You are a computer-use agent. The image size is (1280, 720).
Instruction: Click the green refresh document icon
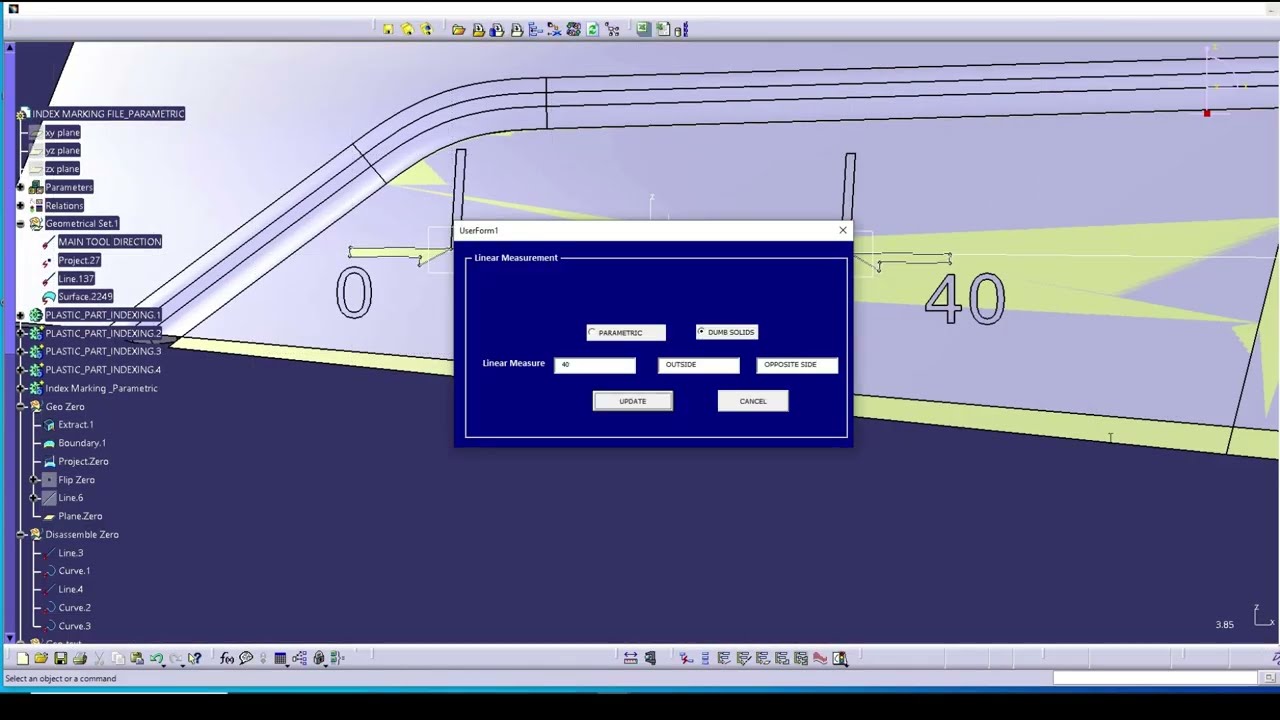pyautogui.click(x=593, y=30)
